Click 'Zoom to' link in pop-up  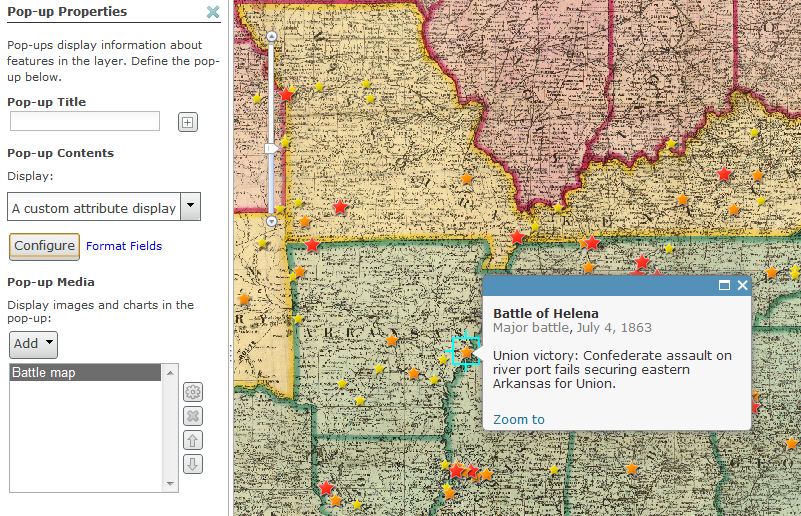coord(519,419)
